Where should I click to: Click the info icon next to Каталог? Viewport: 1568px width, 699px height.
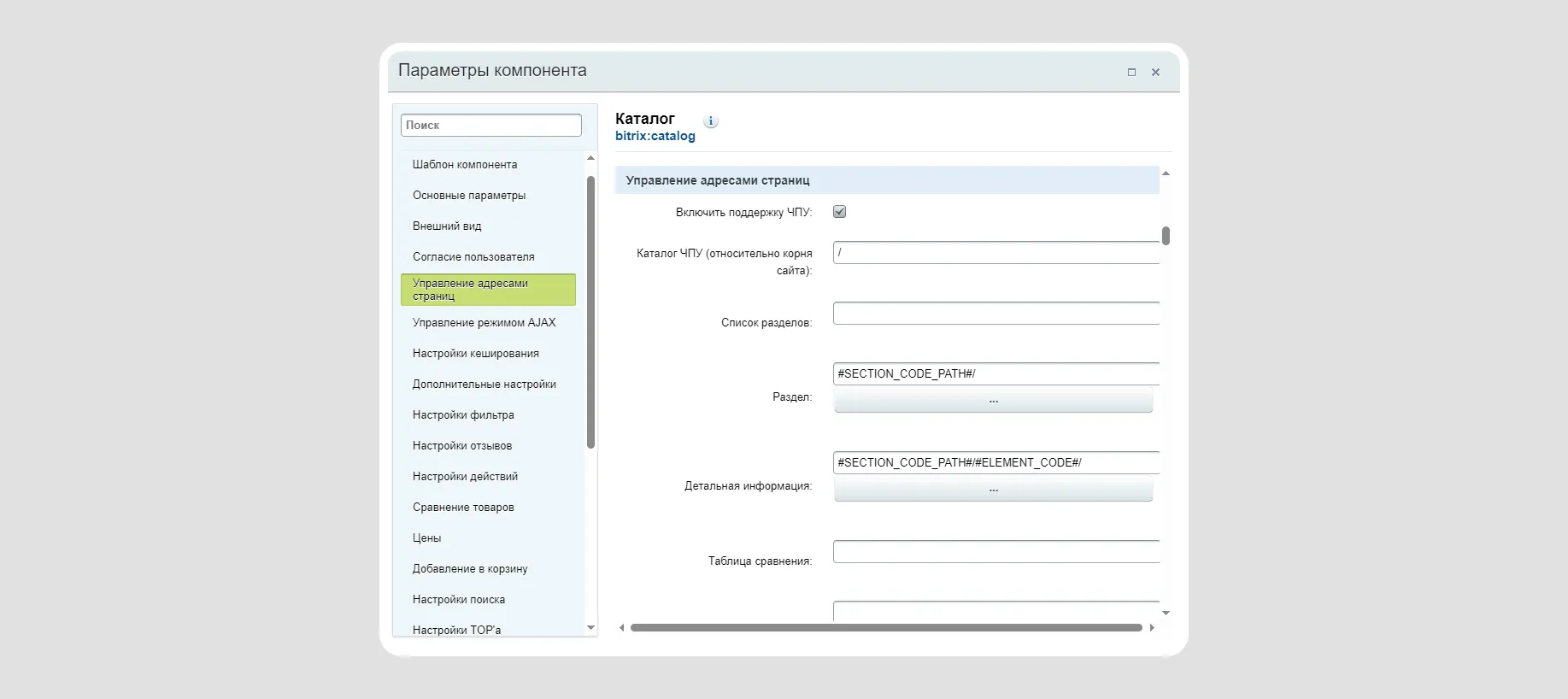(x=711, y=121)
